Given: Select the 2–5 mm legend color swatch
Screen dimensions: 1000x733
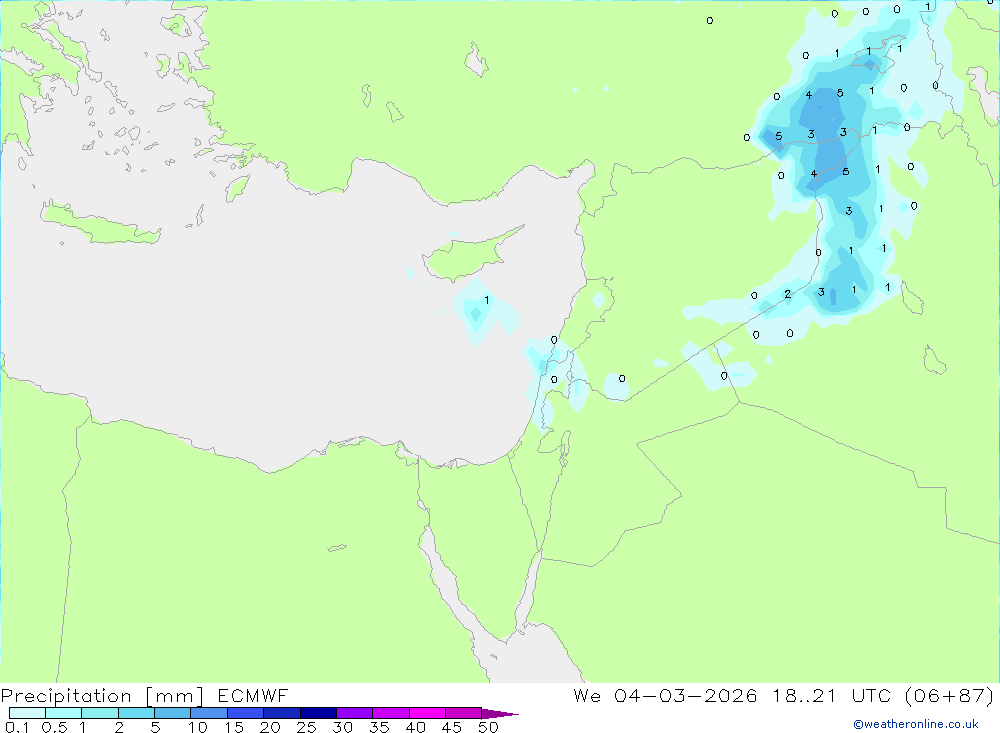Looking at the screenshot, I should tap(136, 713).
